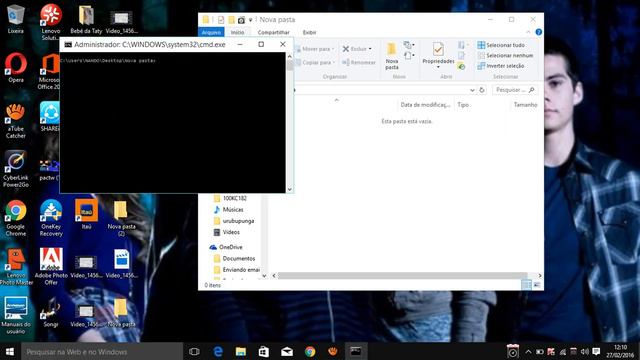Select Bebê da Taty desktop folder
Image resolution: width=640 pixels, height=360 pixels.
coord(86,19)
